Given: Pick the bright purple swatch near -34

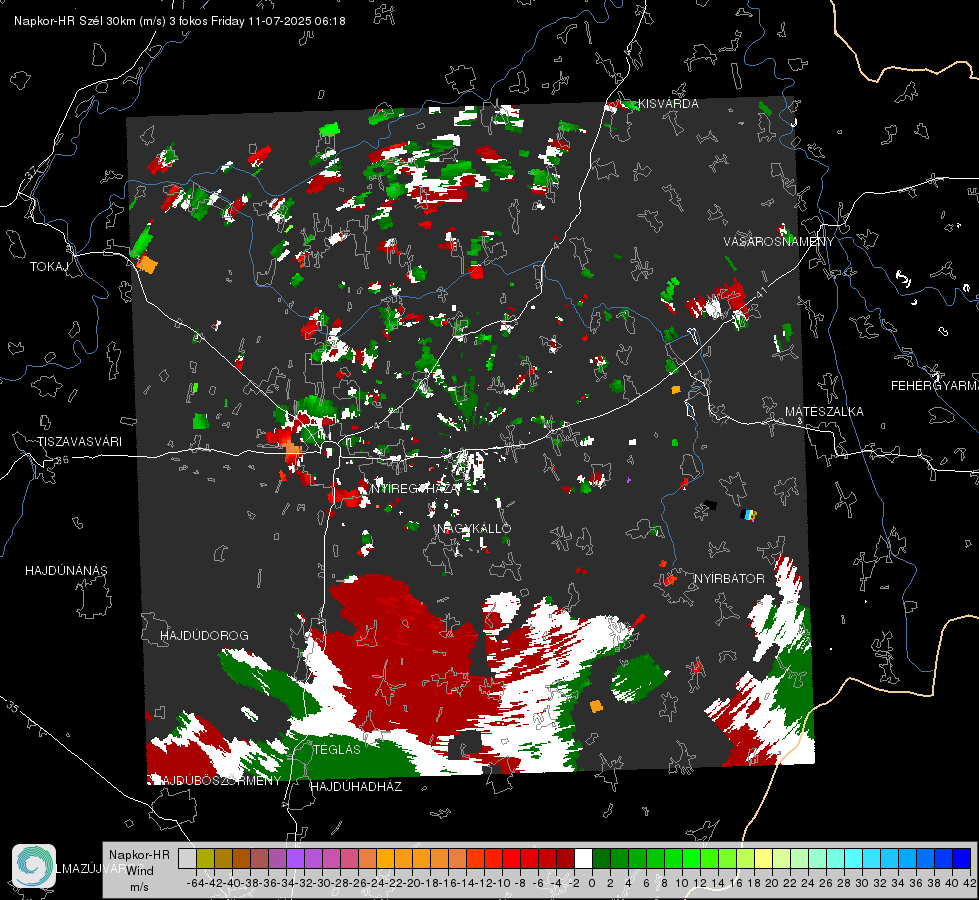Looking at the screenshot, I should click(295, 859).
